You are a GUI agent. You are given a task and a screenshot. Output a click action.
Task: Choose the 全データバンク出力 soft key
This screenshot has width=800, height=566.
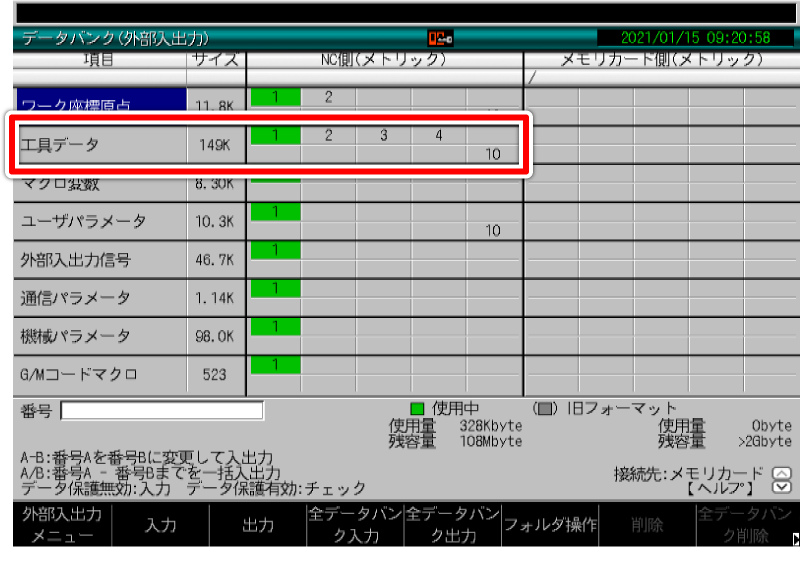[453, 524]
